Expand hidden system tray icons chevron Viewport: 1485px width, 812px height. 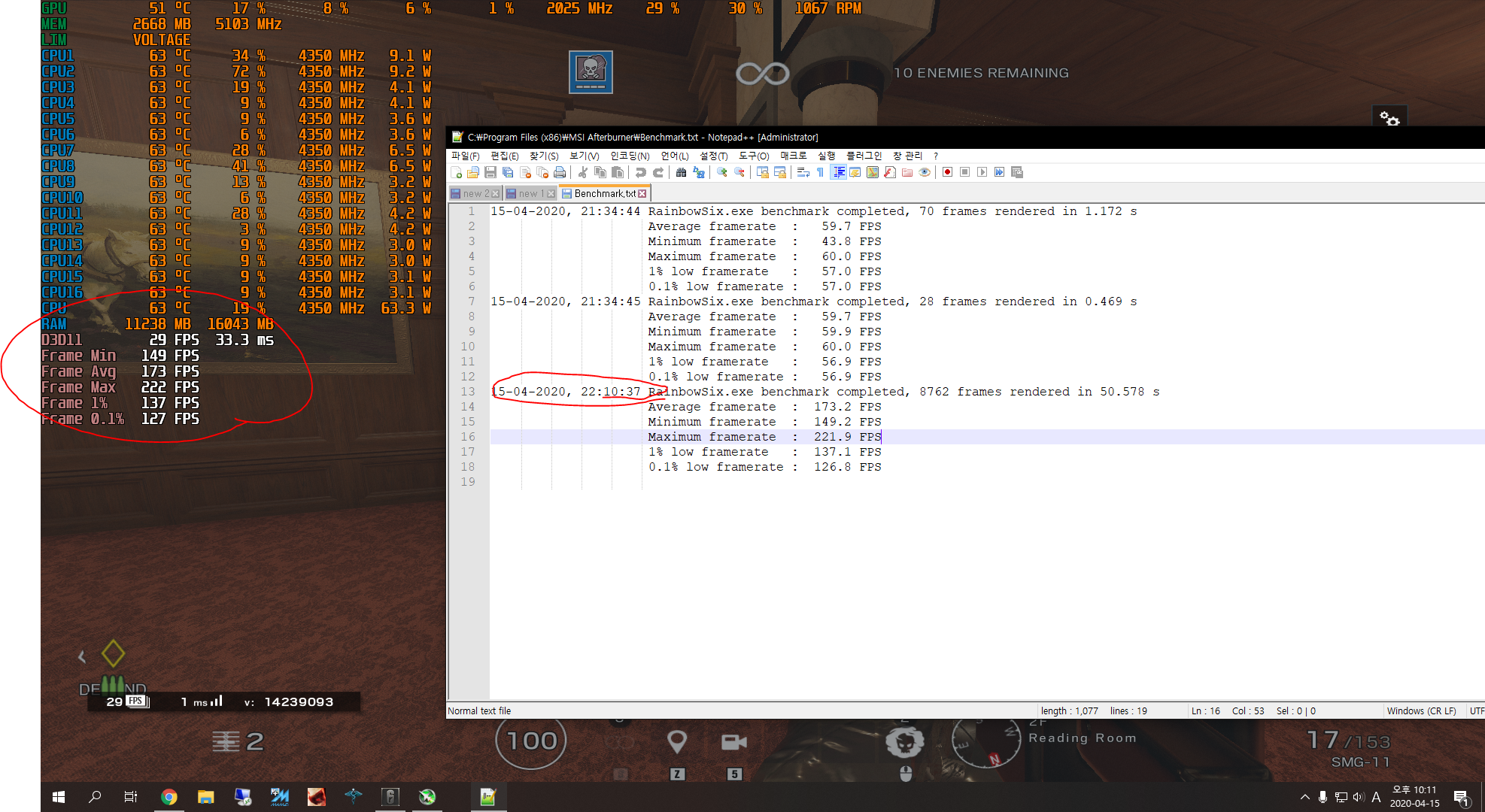(1304, 797)
